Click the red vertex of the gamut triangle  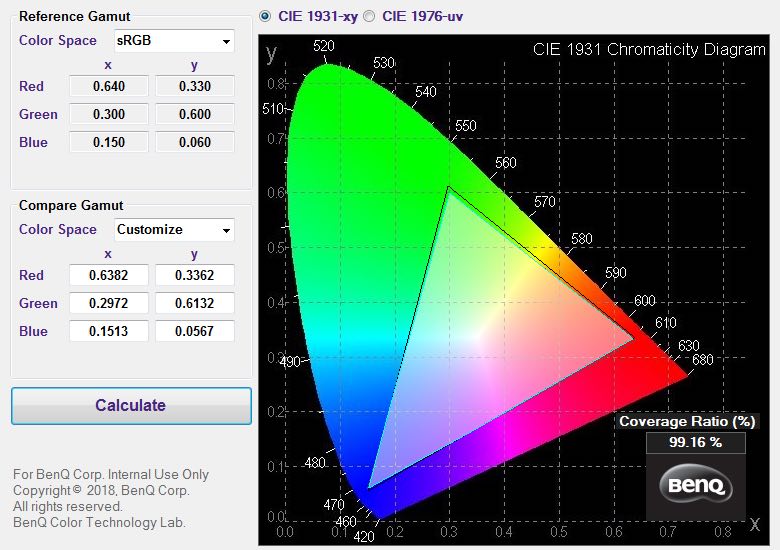click(633, 338)
